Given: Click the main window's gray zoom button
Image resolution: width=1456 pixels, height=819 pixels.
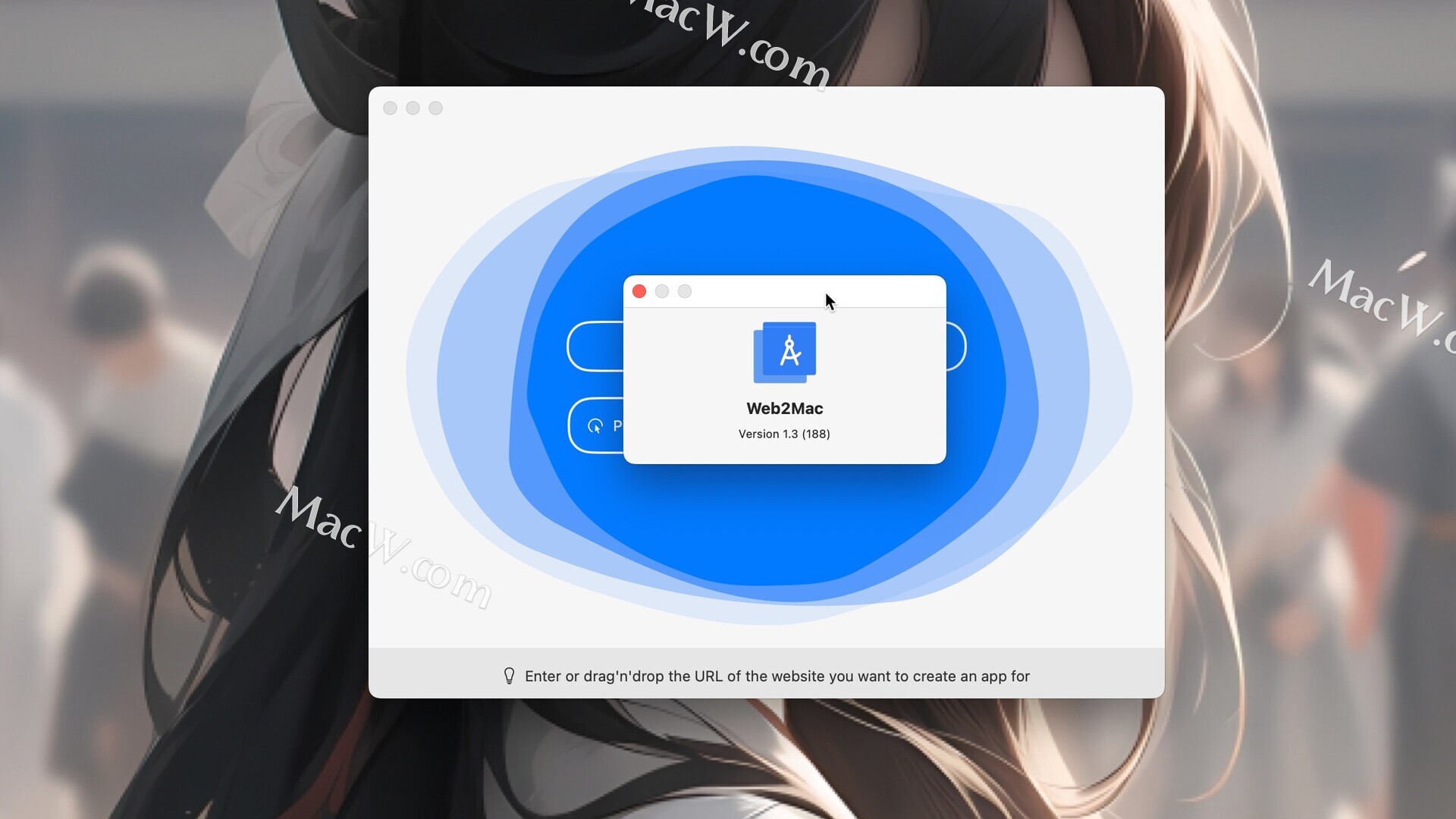Looking at the screenshot, I should 436,108.
